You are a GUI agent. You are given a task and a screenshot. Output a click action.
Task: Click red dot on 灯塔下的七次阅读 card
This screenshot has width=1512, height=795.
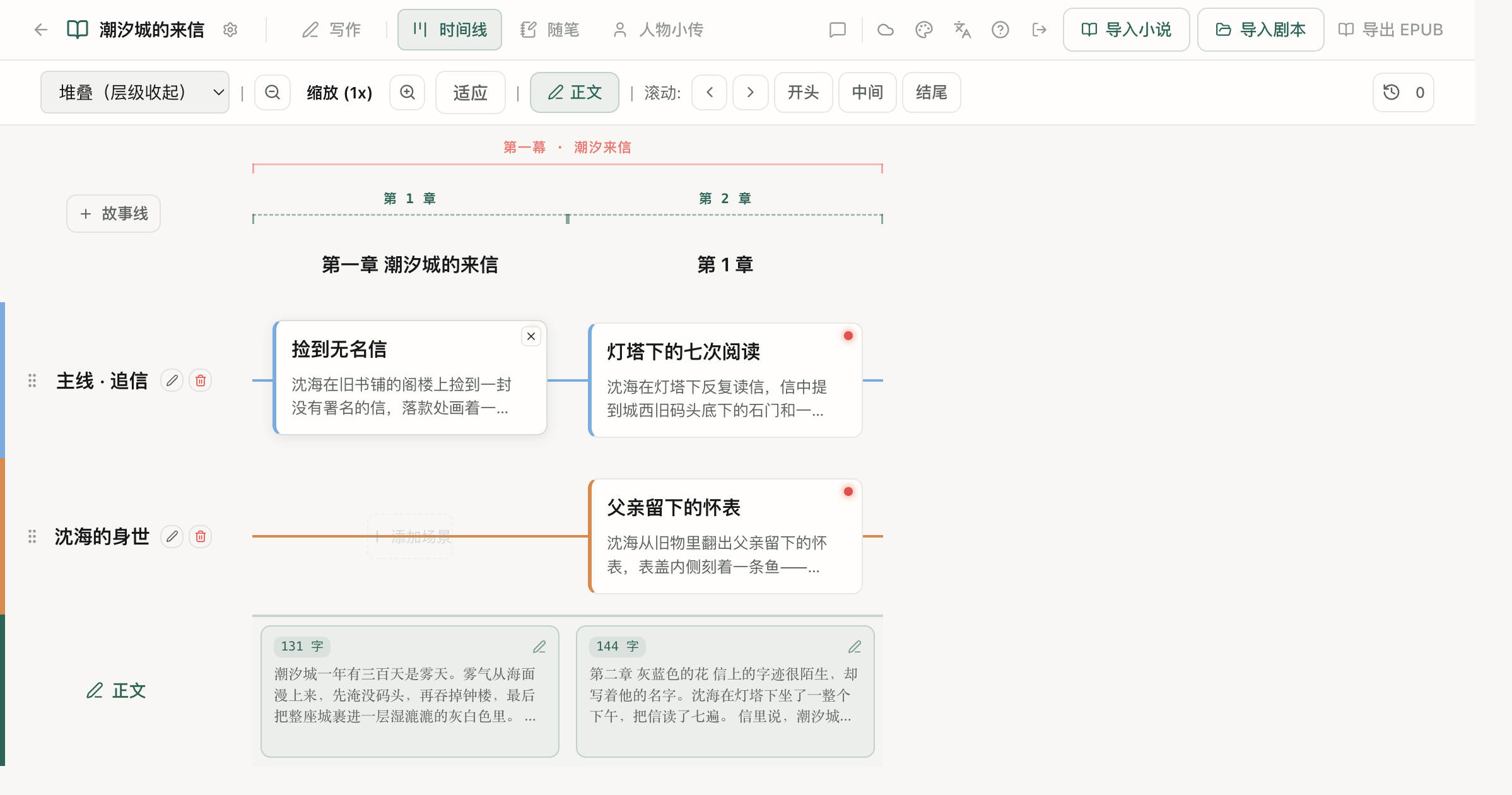[848, 336]
